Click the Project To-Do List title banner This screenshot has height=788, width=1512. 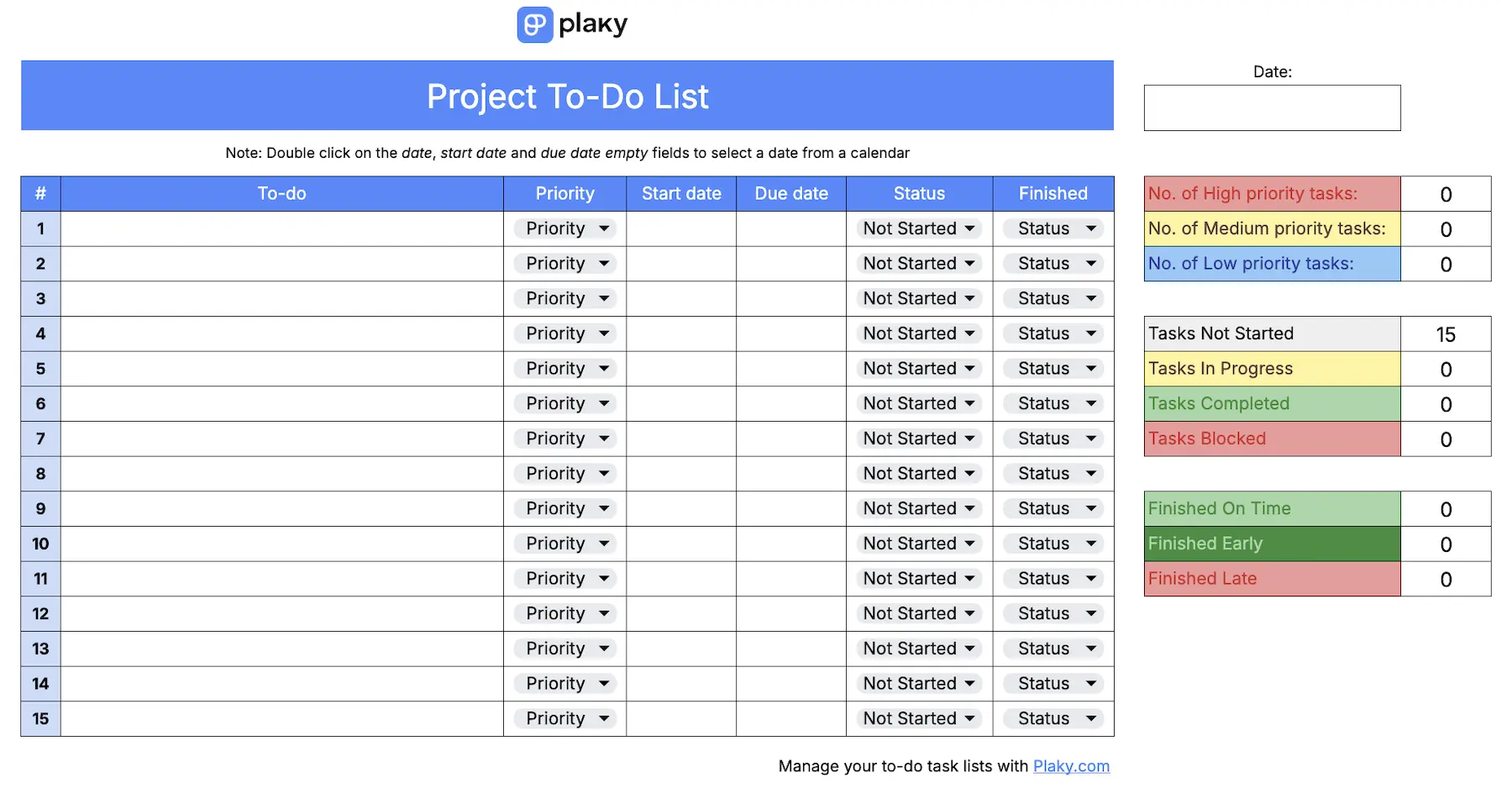pyautogui.click(x=567, y=96)
